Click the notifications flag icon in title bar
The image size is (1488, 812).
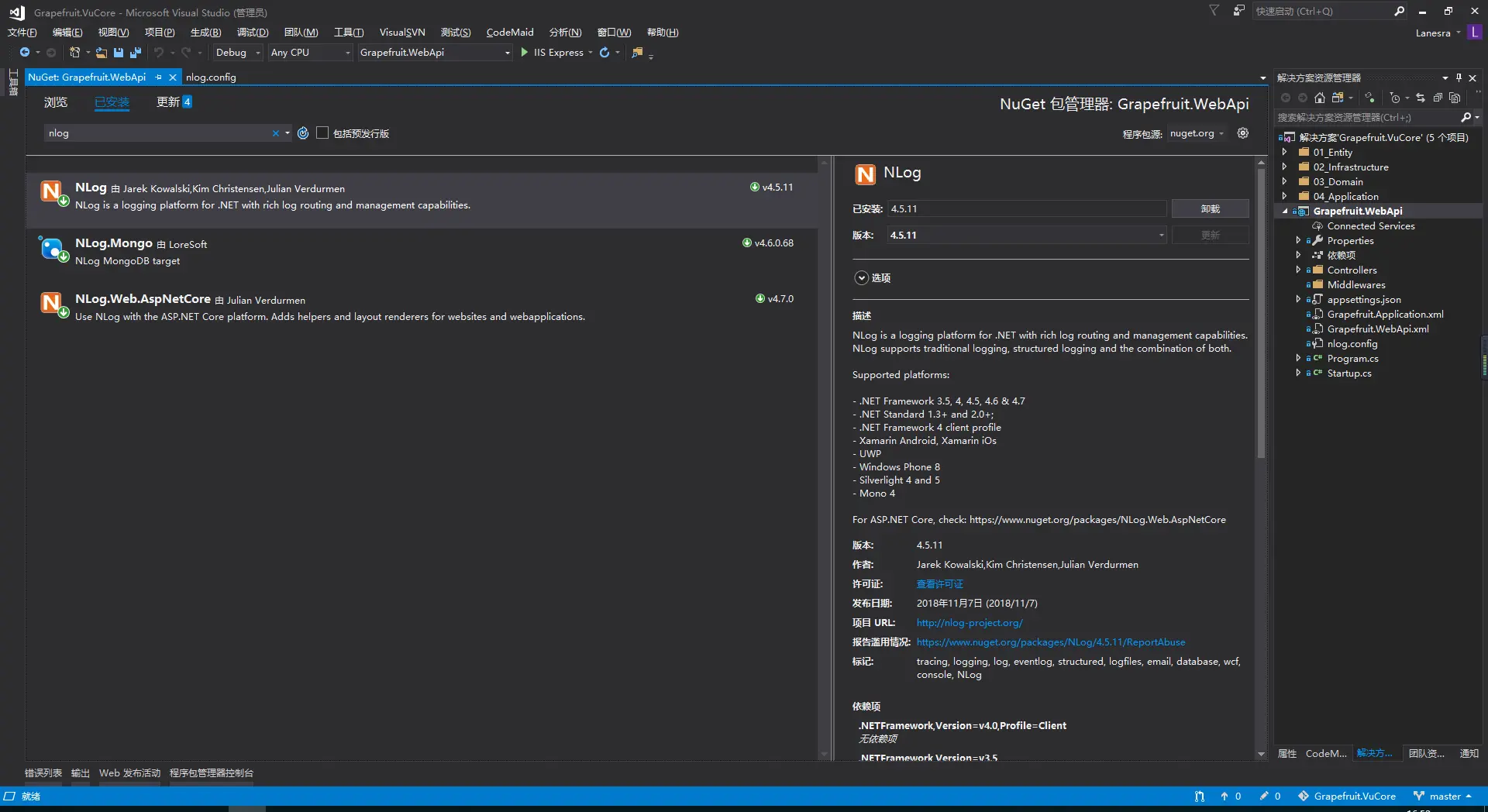pyautogui.click(x=1214, y=11)
